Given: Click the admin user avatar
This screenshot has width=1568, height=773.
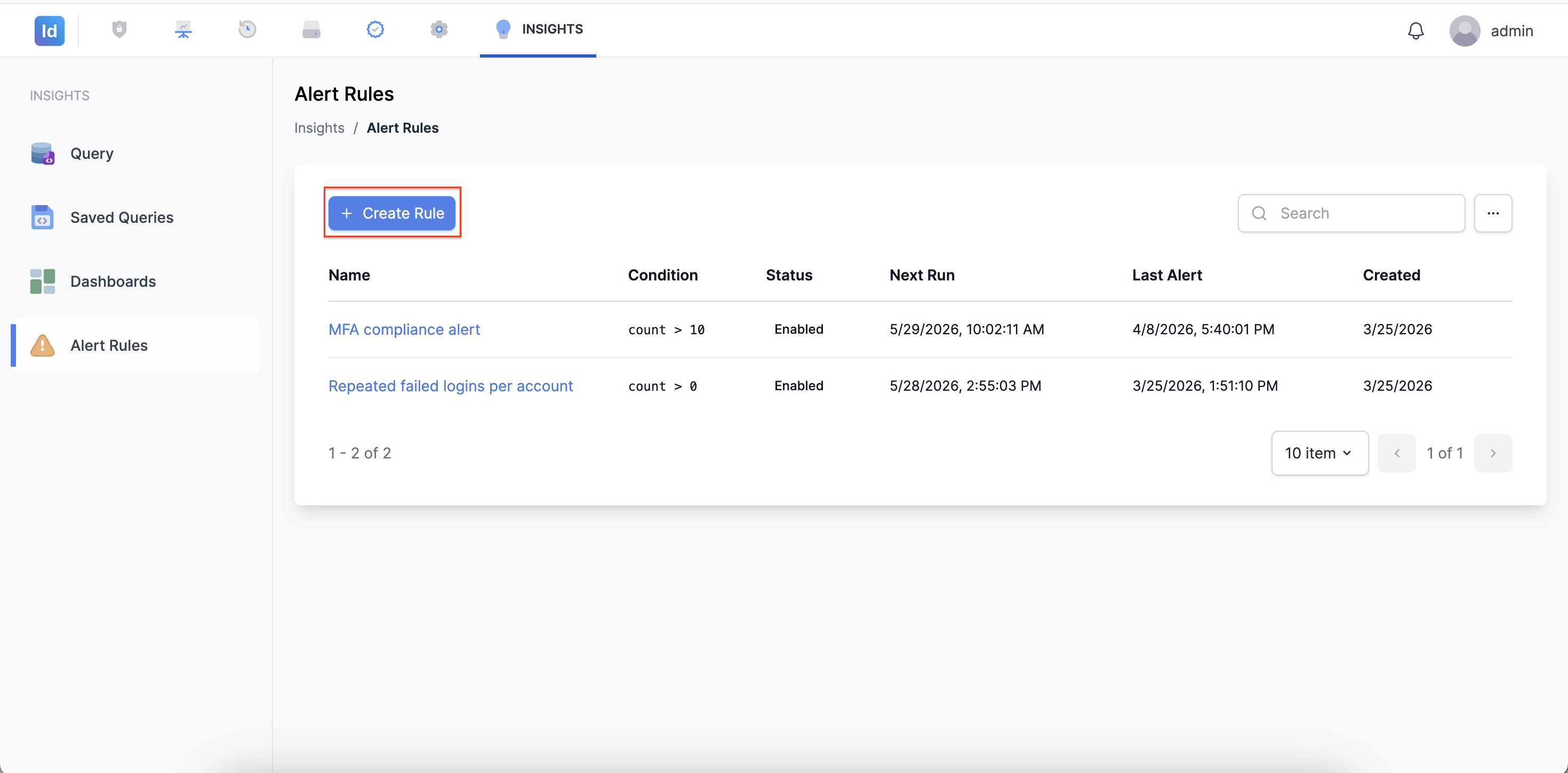Looking at the screenshot, I should [1465, 30].
